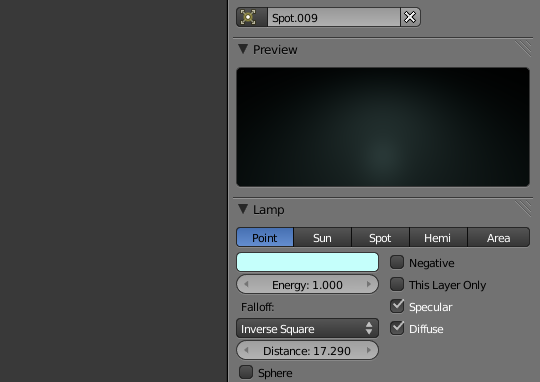Switch lamp type to Spot
540x382 pixels.
pos(380,237)
